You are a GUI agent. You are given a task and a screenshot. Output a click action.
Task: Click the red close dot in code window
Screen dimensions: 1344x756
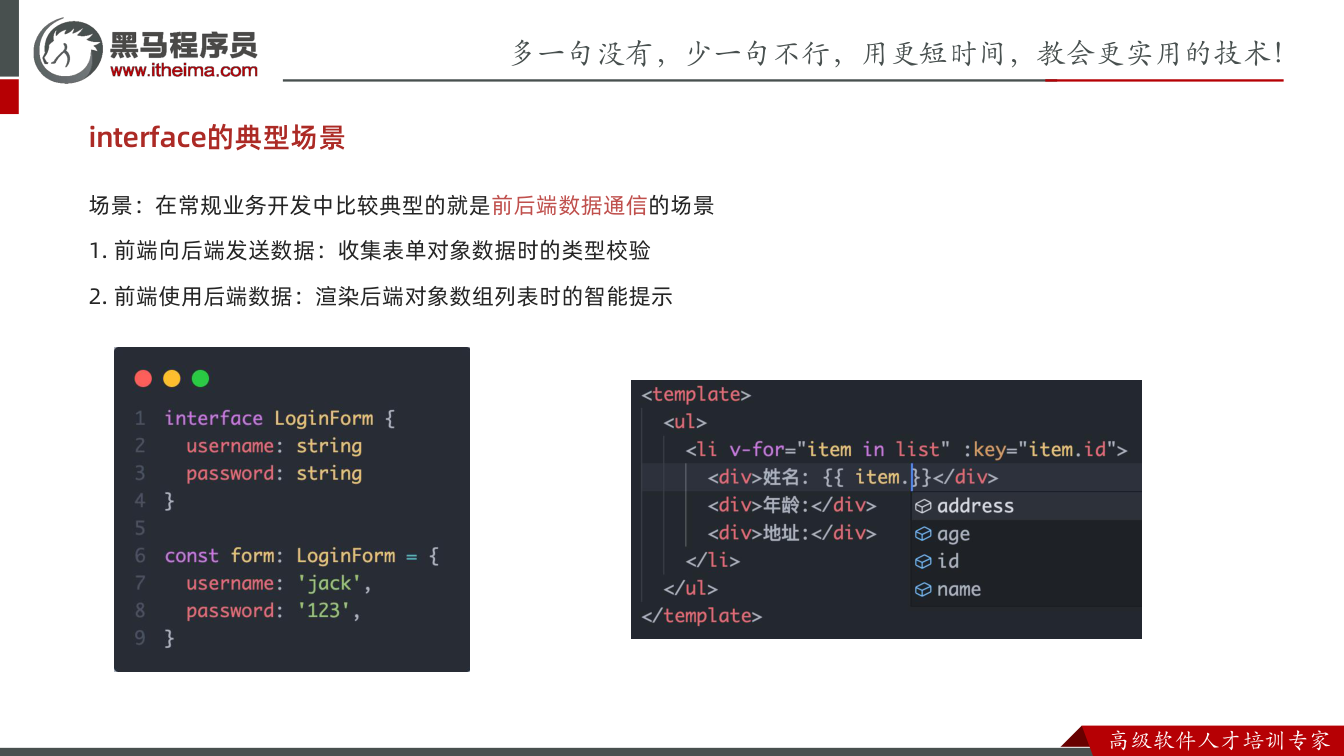pos(143,378)
